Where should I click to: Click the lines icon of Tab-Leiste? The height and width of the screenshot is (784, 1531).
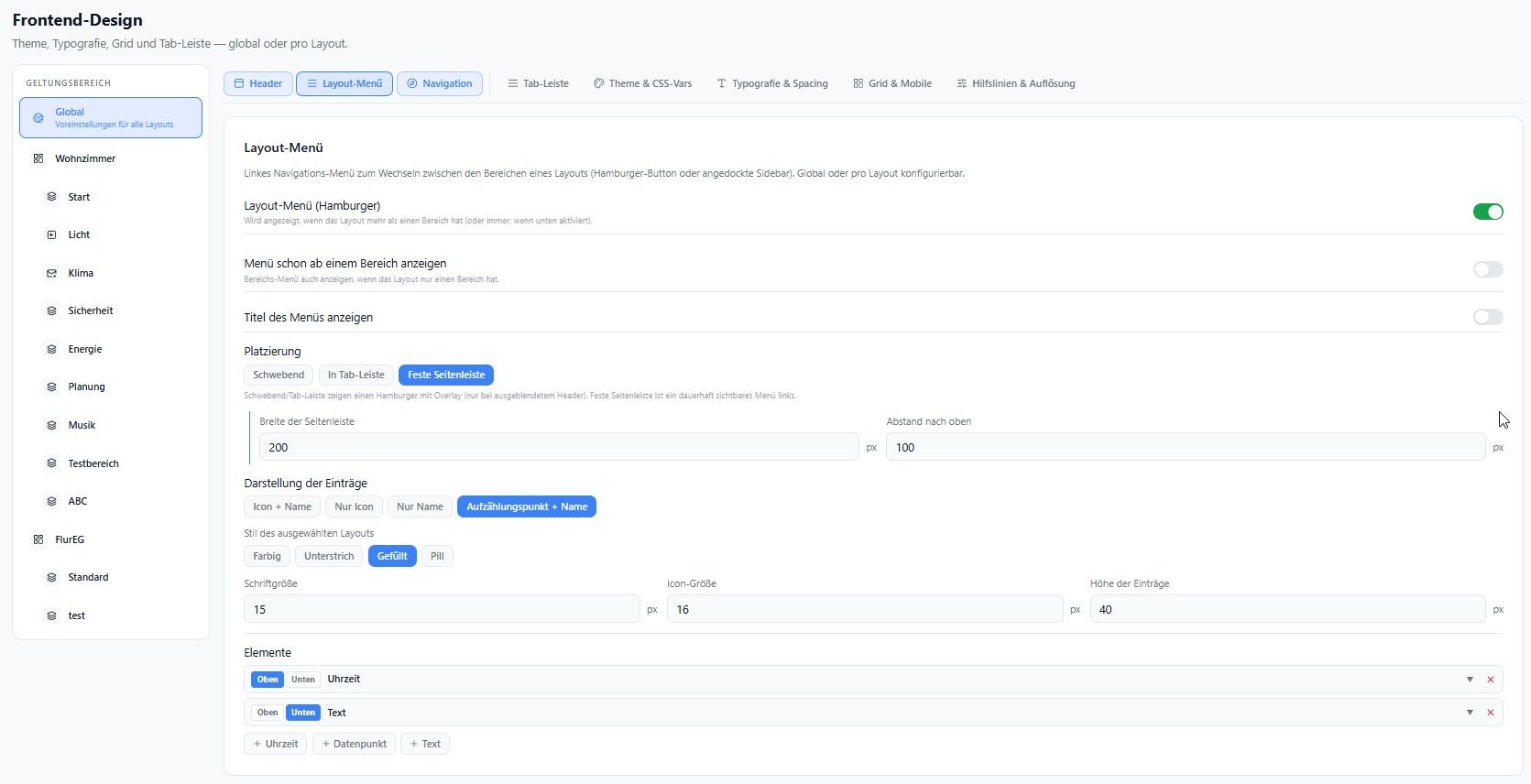513,83
